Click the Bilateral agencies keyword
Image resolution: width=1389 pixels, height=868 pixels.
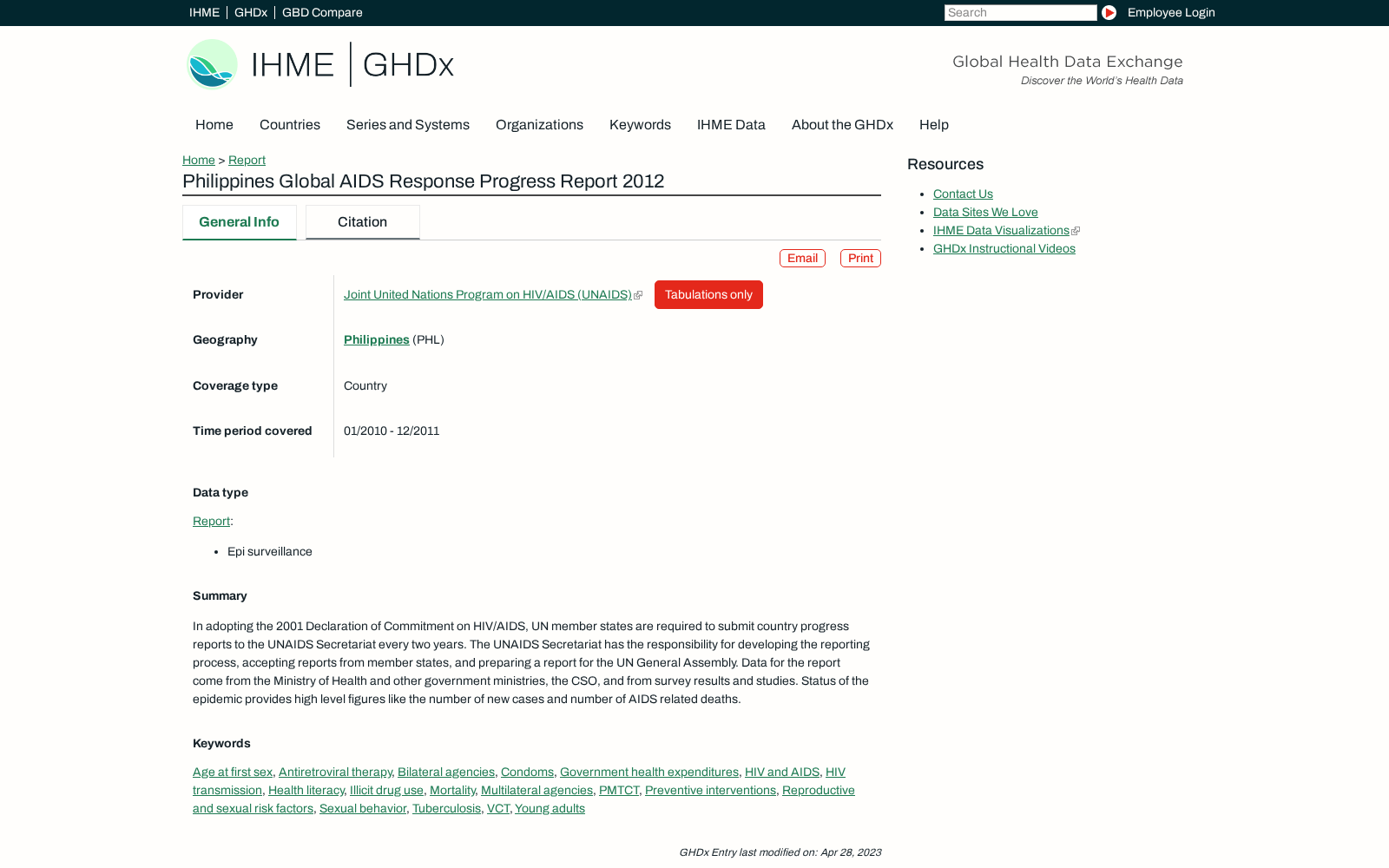tap(446, 773)
